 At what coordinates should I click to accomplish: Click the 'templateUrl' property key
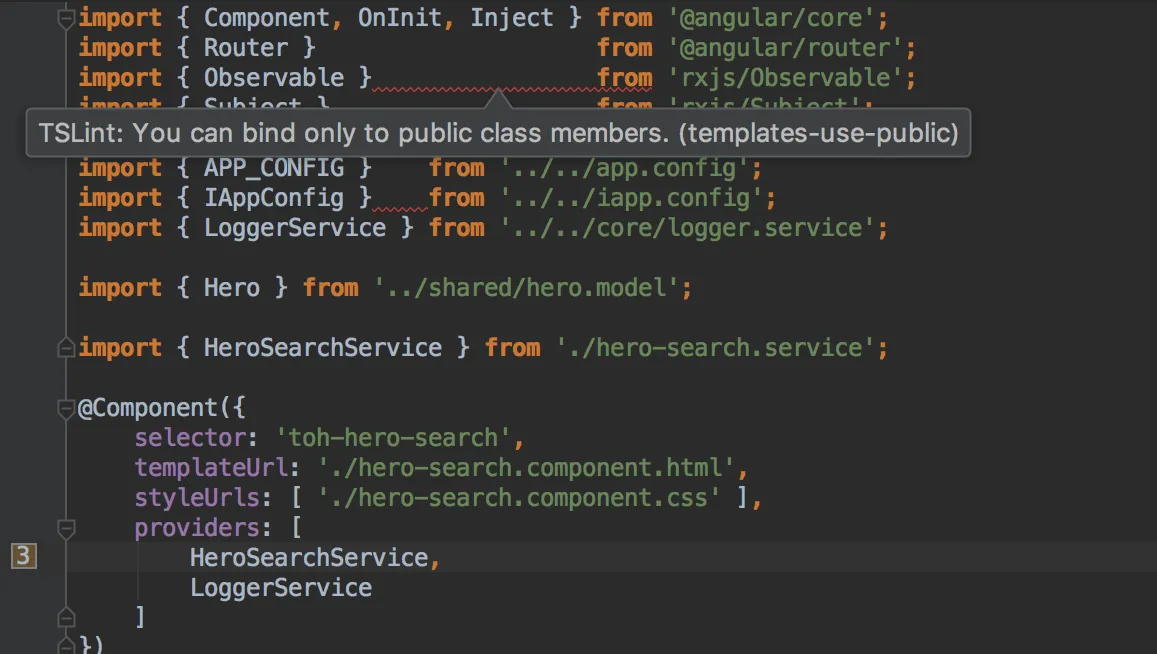[211, 468]
